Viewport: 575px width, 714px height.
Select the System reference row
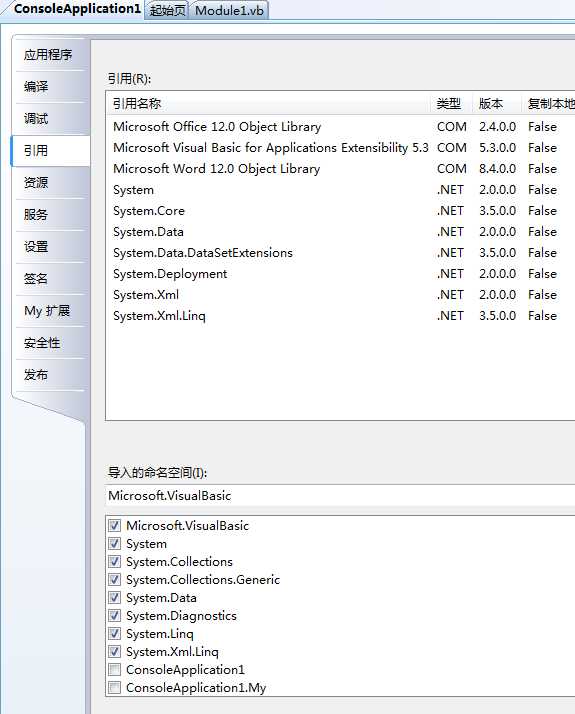tap(341, 189)
